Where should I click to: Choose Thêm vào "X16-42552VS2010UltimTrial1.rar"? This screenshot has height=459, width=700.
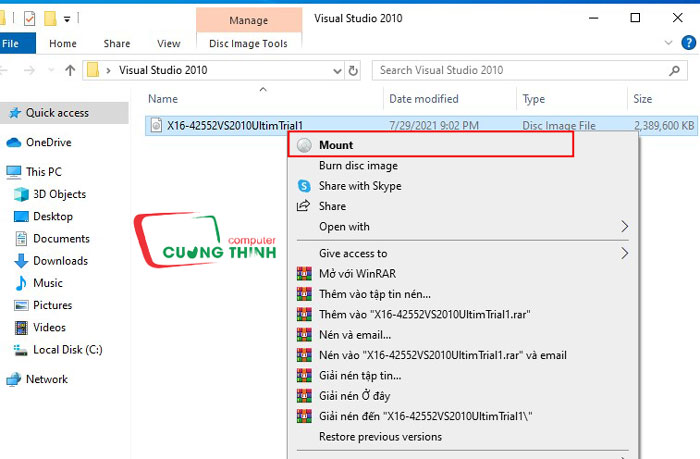coord(425,315)
